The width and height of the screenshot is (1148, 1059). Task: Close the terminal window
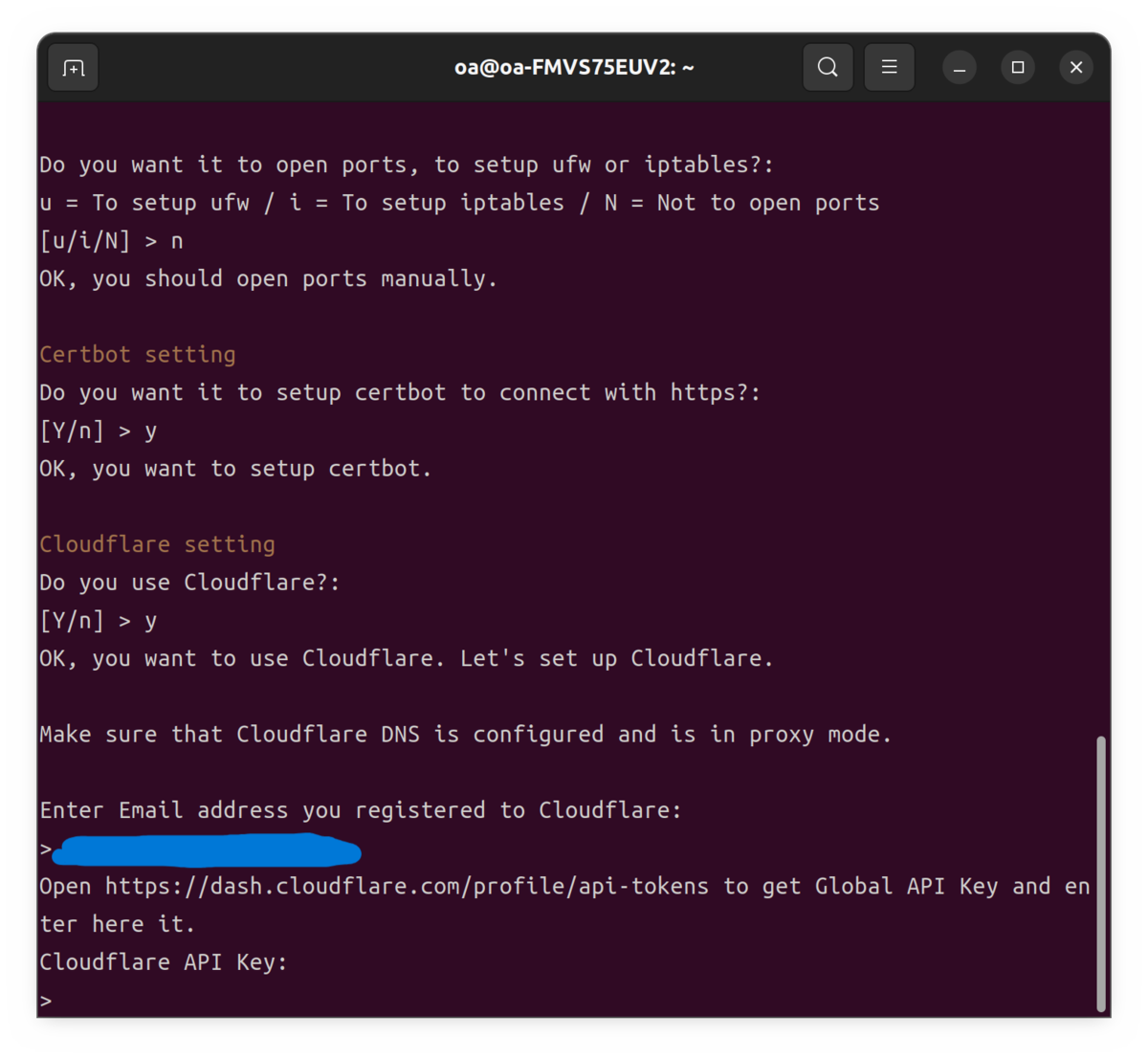[x=1076, y=67]
